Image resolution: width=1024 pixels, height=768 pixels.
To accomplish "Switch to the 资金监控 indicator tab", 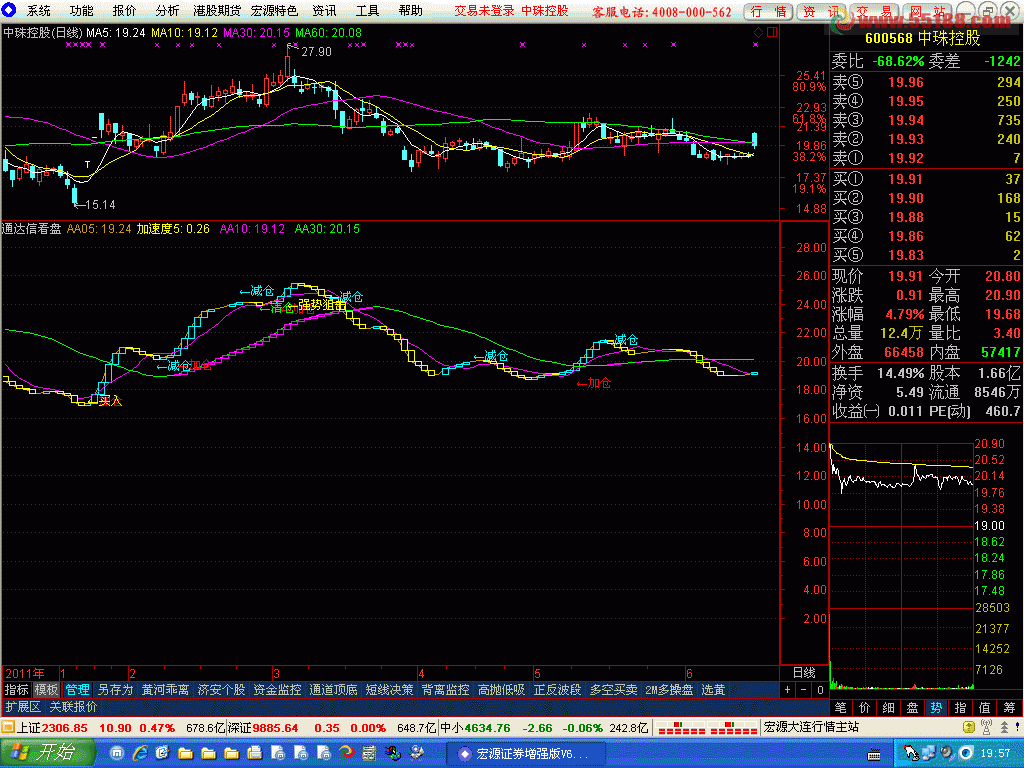I will click(278, 690).
